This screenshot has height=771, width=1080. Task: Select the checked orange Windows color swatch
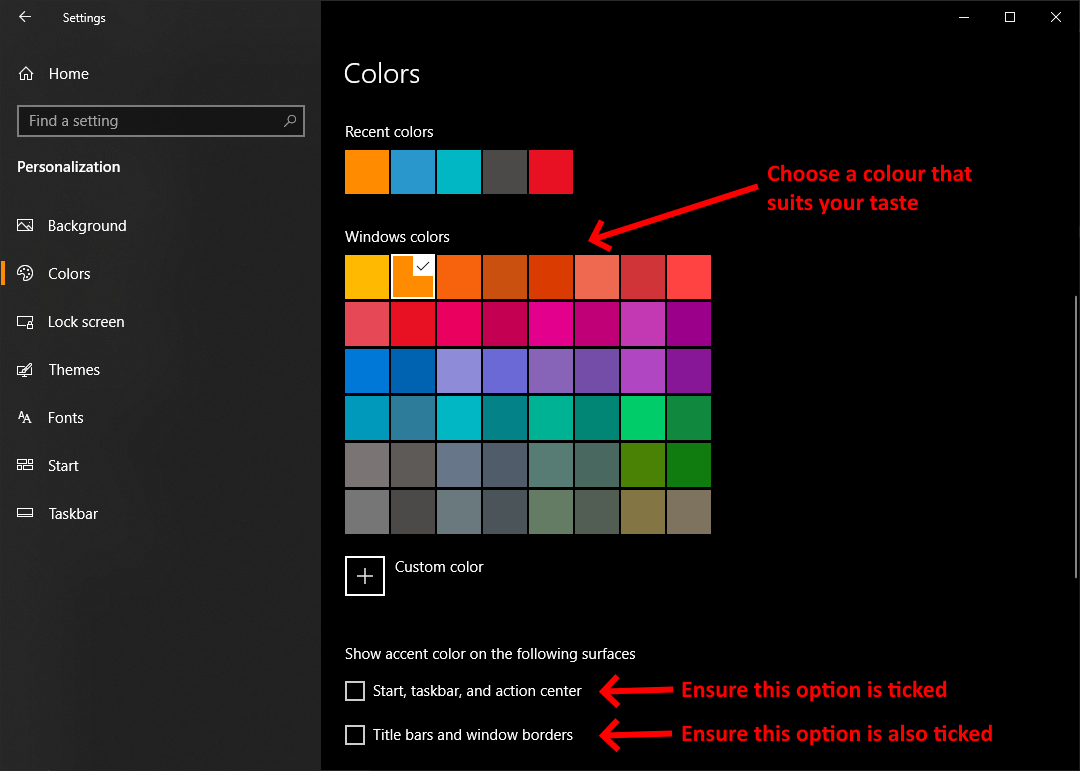(x=413, y=277)
